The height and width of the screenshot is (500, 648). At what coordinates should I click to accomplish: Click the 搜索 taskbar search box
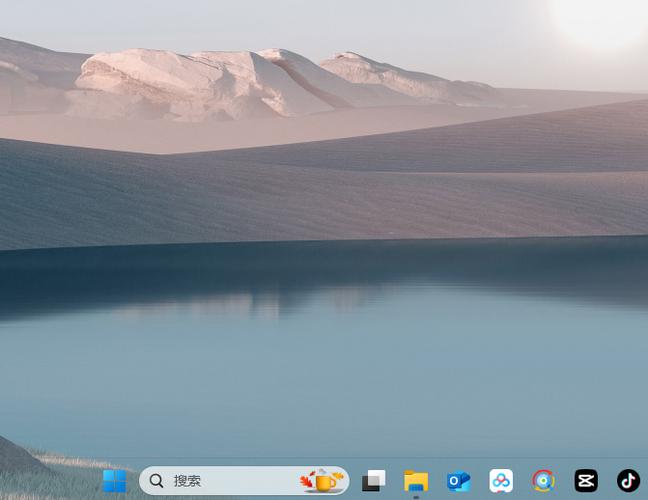pos(244,481)
